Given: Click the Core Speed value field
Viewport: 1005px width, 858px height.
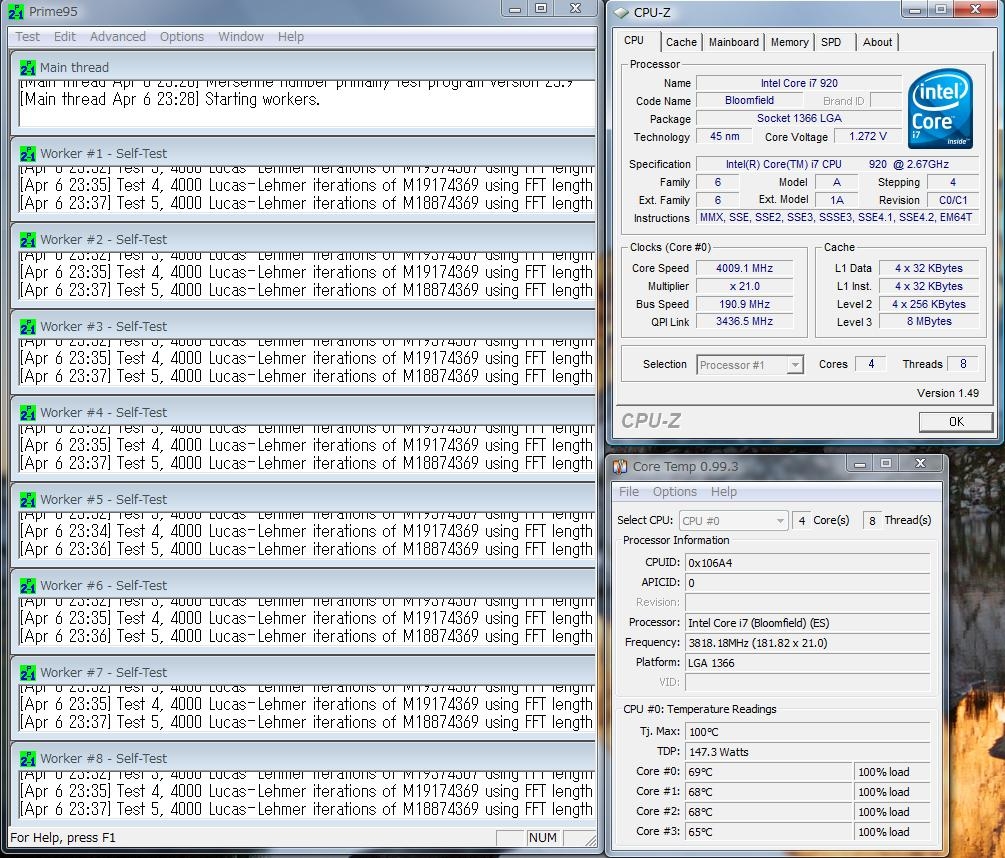Looking at the screenshot, I should (746, 268).
